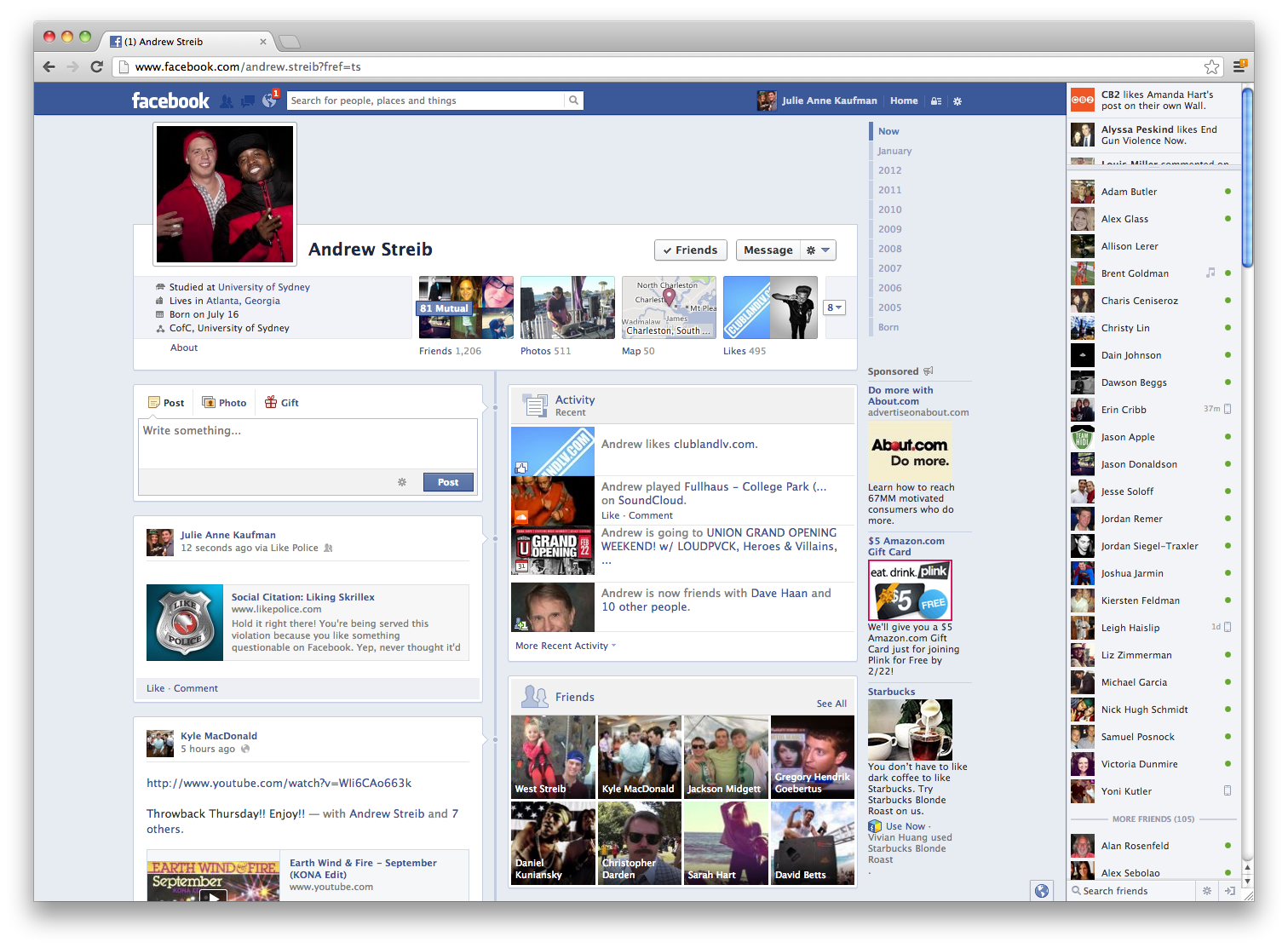1288x948 pixels.
Task: Reload the page in browser
Action: pyautogui.click(x=97, y=66)
